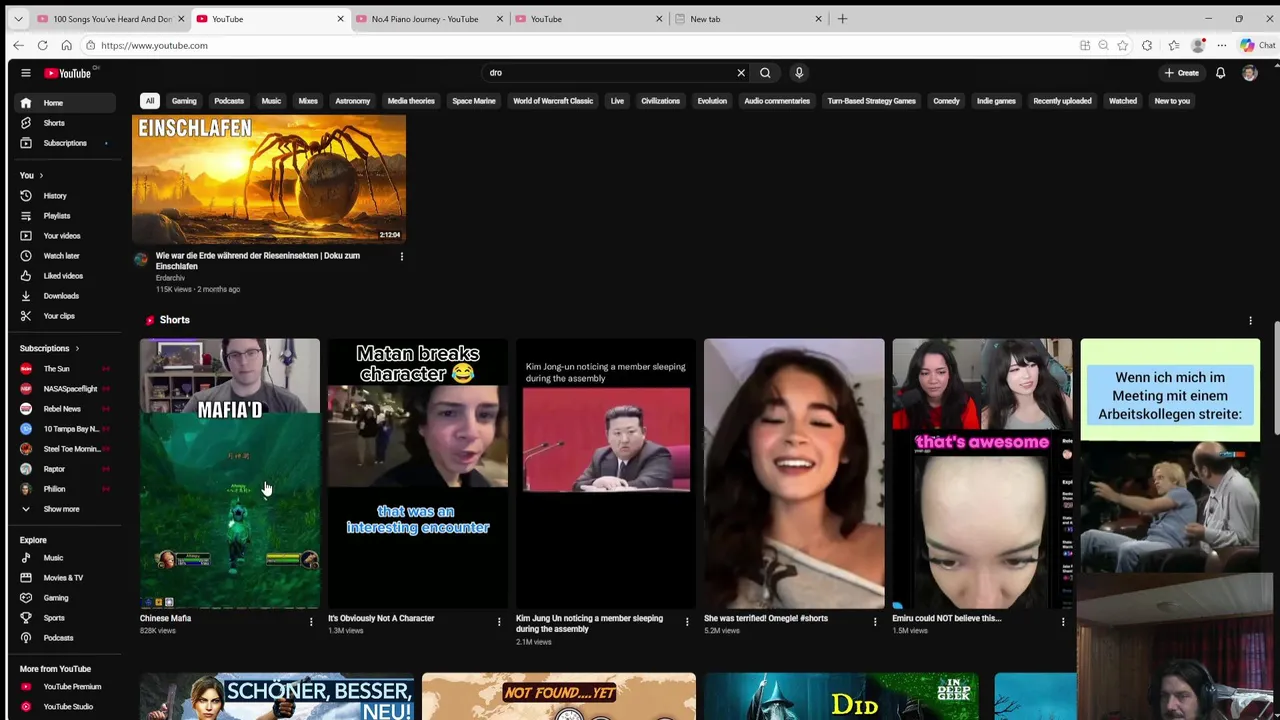The width and height of the screenshot is (1280, 720).
Task: Add page to browser favorites star
Action: (x=1123, y=45)
